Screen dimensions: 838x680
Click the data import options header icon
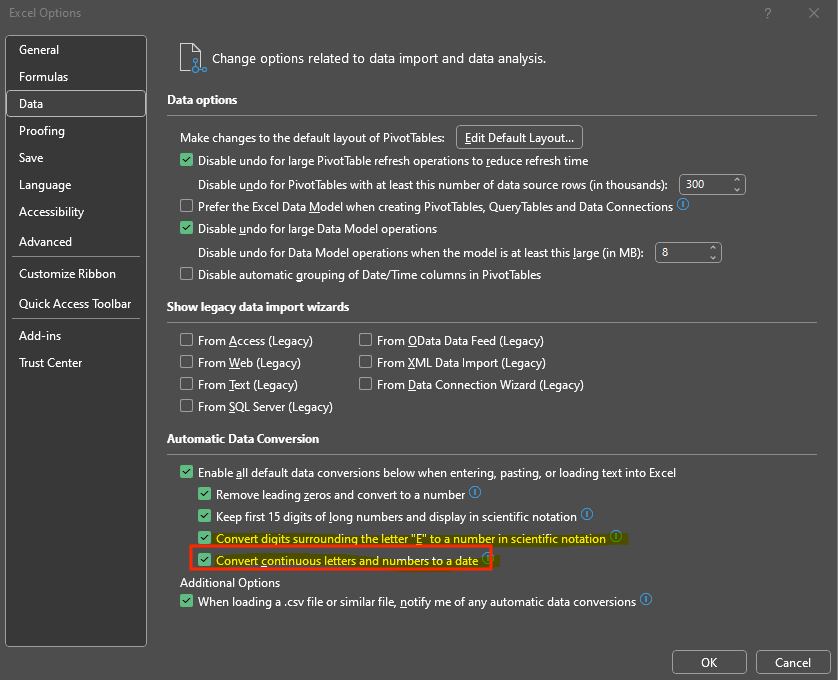point(193,58)
